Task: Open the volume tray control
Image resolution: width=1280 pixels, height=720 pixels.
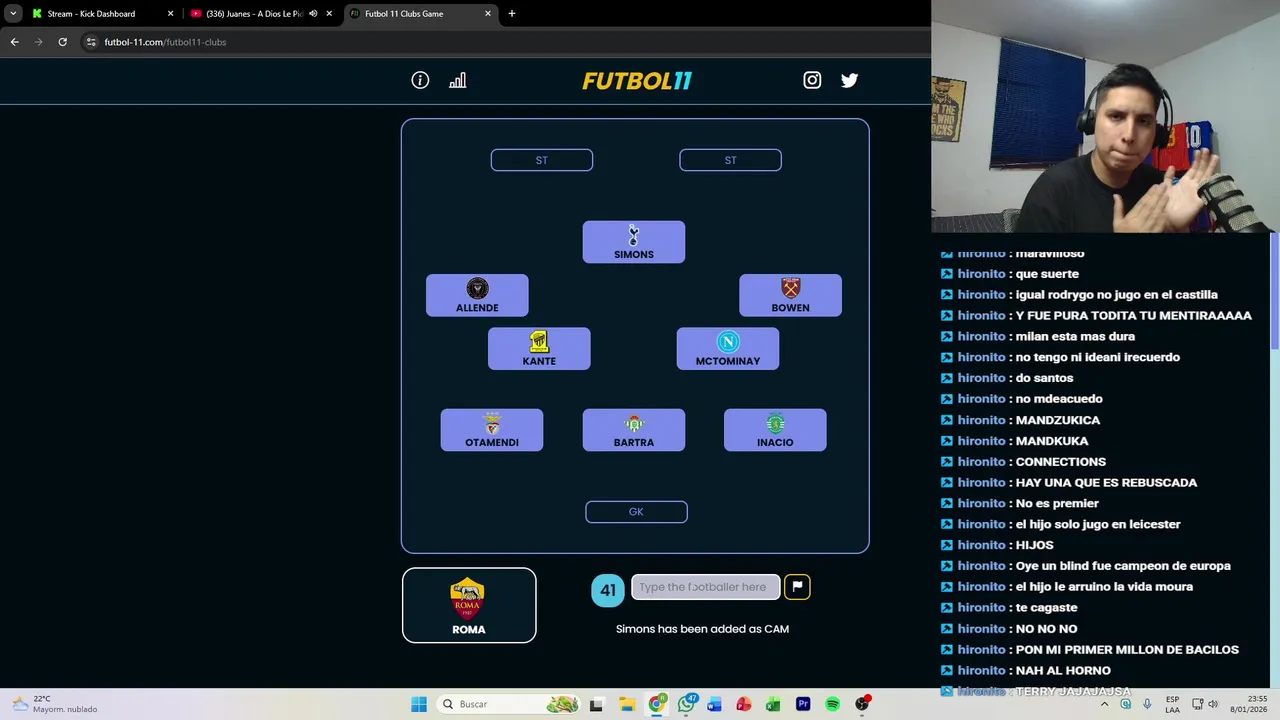Action: [1213, 704]
